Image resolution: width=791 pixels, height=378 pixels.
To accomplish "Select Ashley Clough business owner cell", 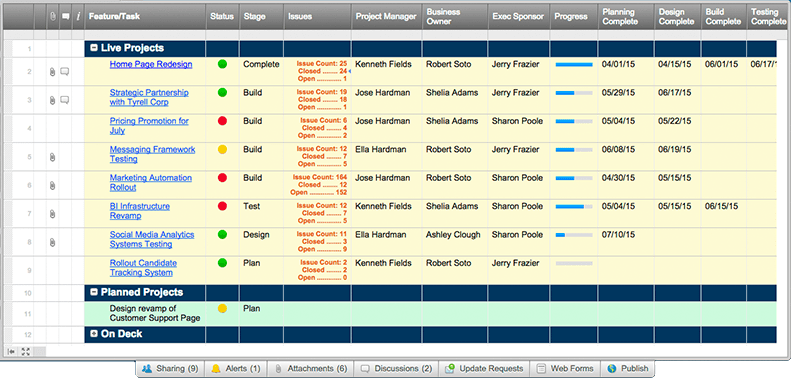I will [455, 241].
